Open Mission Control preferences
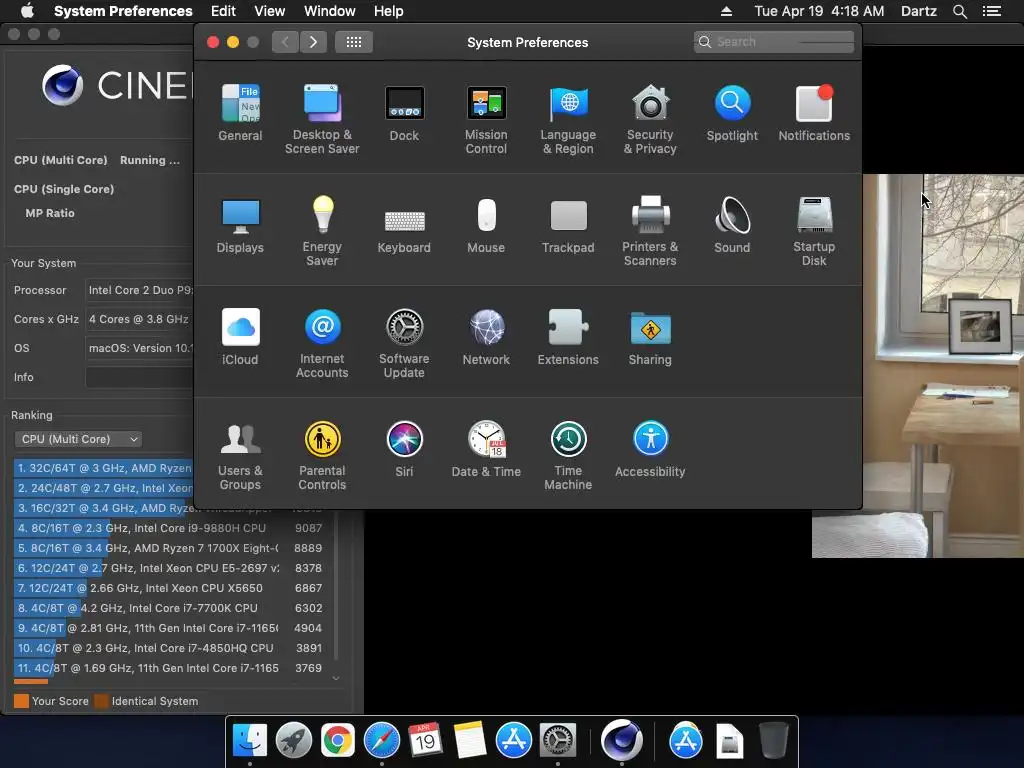1024x768 pixels. click(x=486, y=119)
